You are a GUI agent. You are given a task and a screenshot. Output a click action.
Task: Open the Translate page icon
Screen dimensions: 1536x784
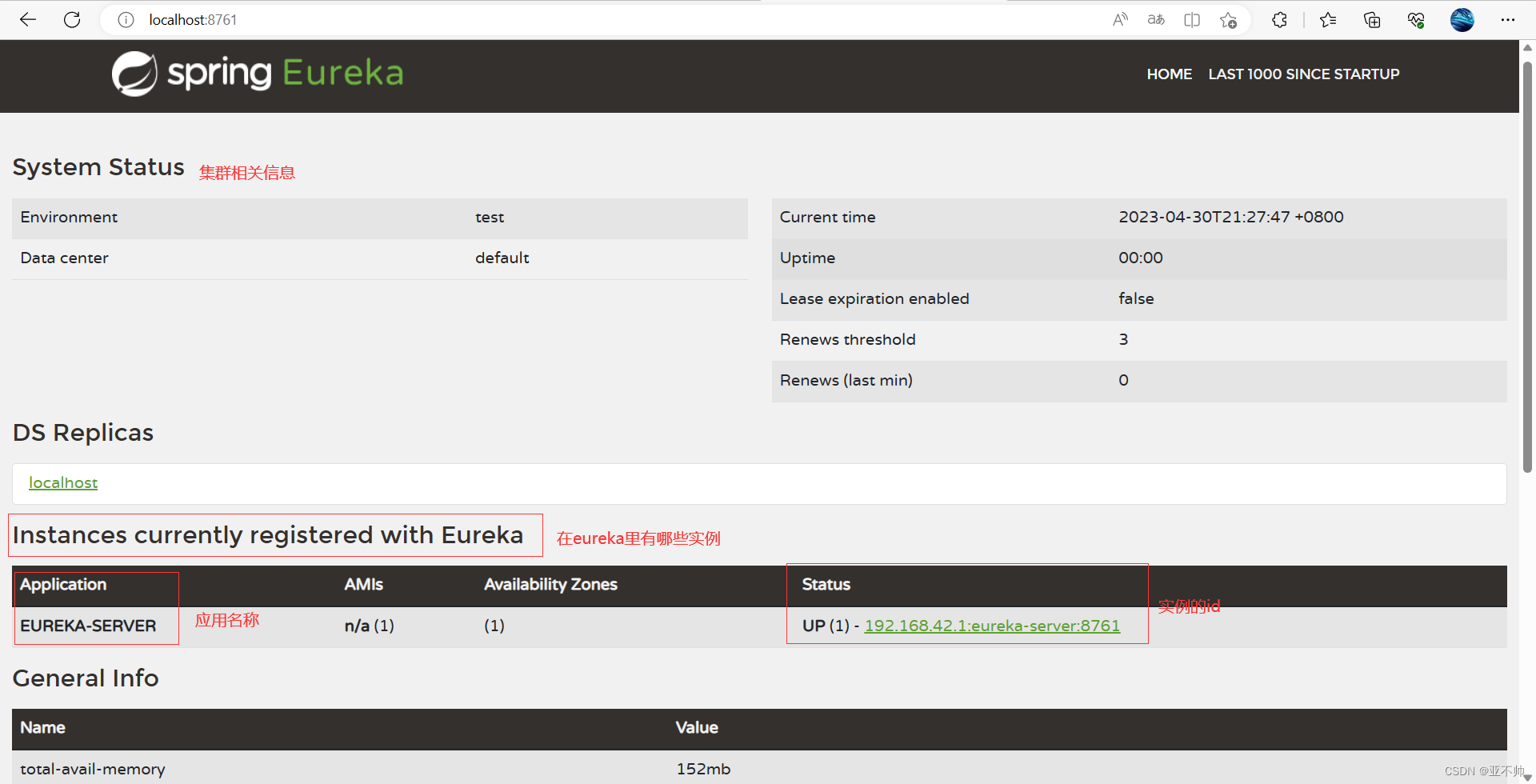click(x=1155, y=19)
